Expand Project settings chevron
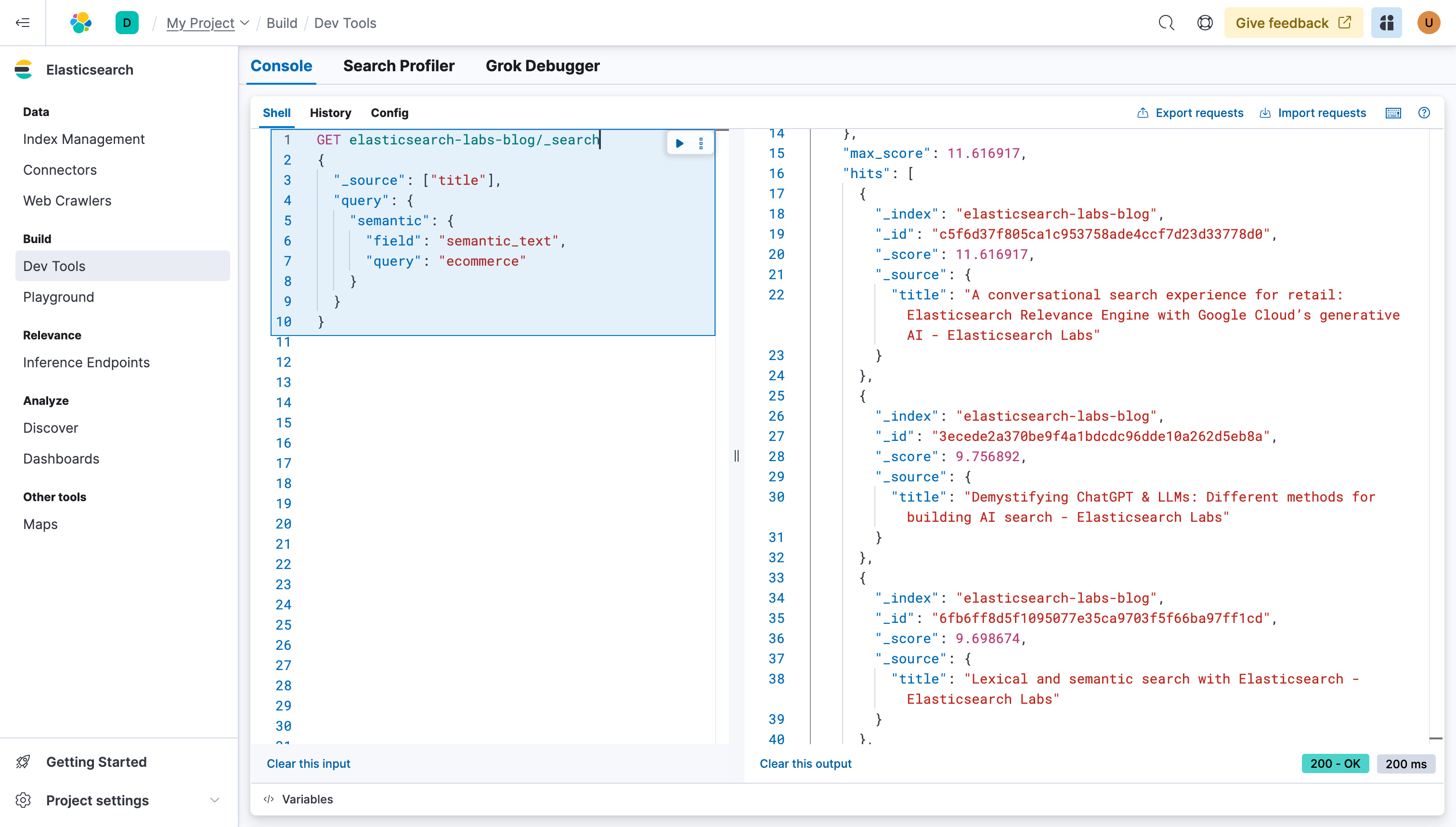Viewport: 1456px width, 827px height. [214, 801]
